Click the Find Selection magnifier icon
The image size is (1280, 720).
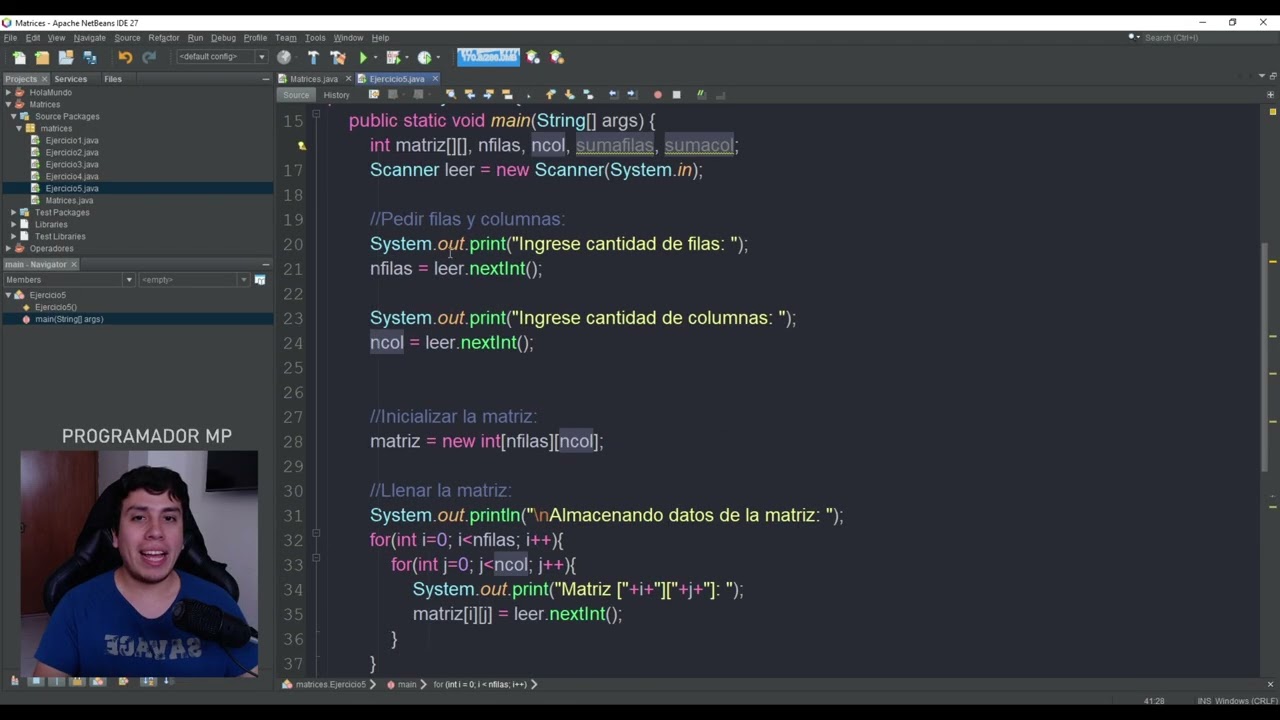point(451,95)
